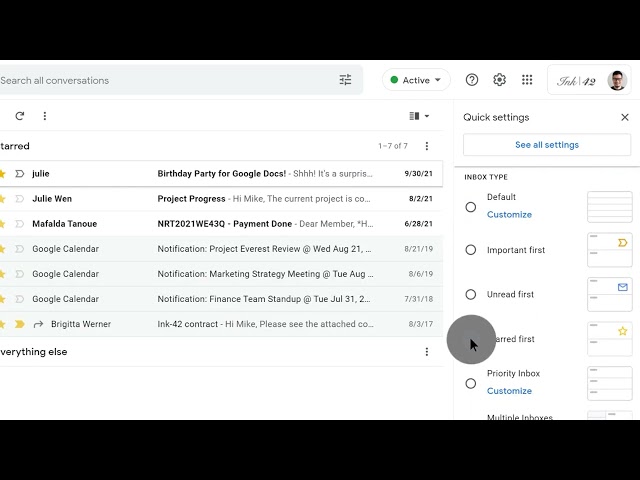Click Customize under Default inbox
640x480 pixels.
click(509, 215)
